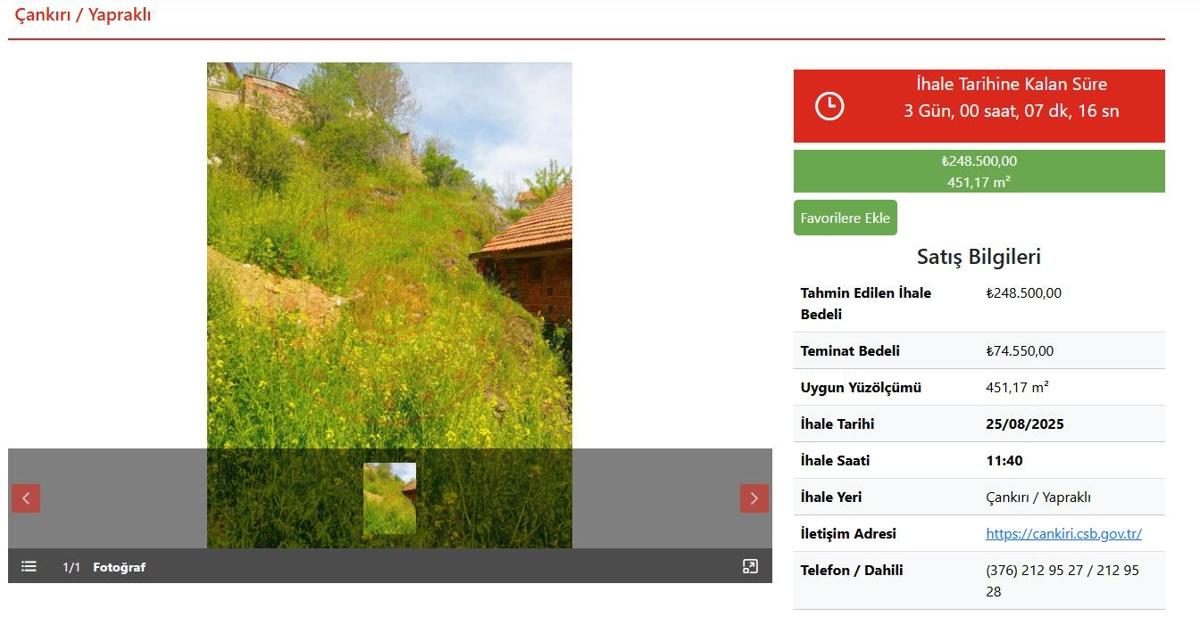The height and width of the screenshot is (625, 1200).
Task: Click the Teminat Bedeli ₺74.550,00 value
Action: point(1020,351)
